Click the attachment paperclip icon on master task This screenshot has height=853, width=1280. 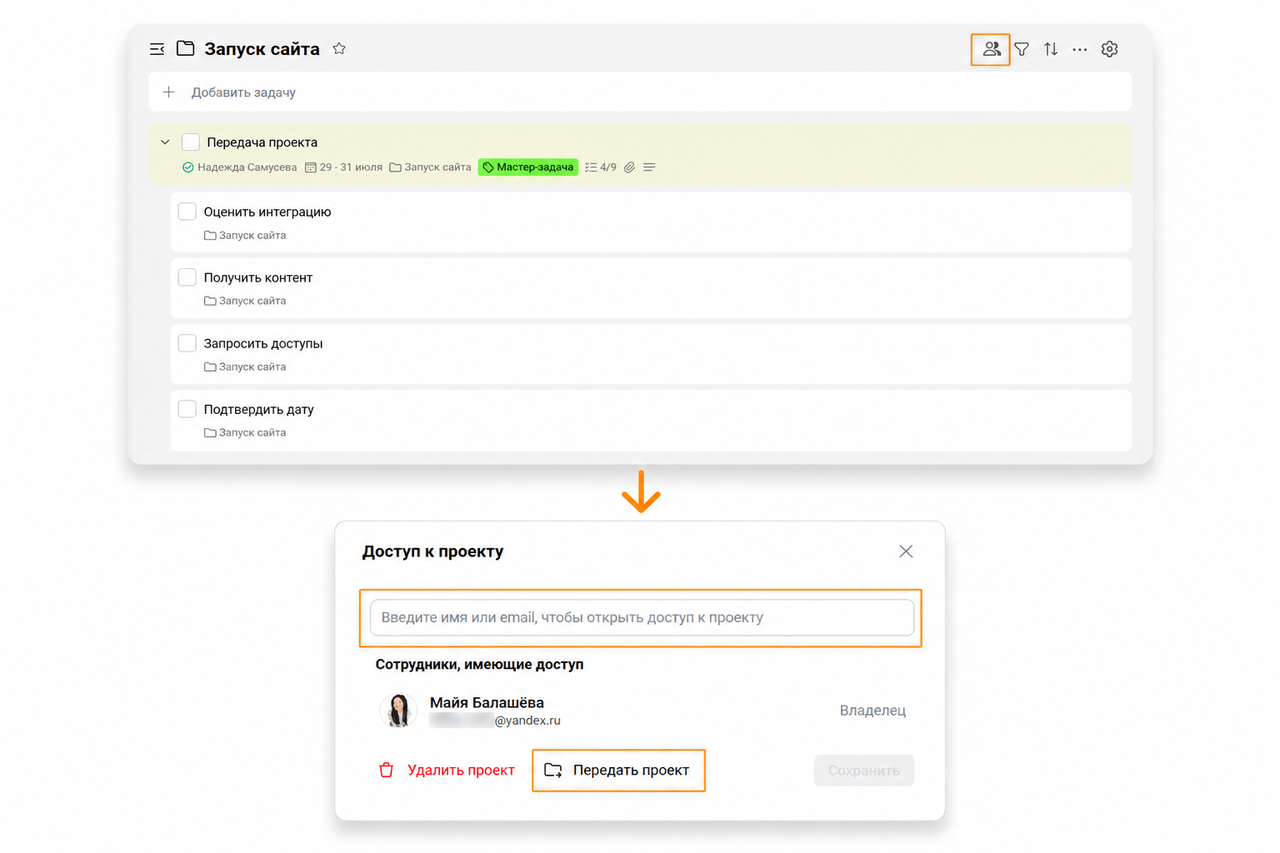[x=629, y=167]
